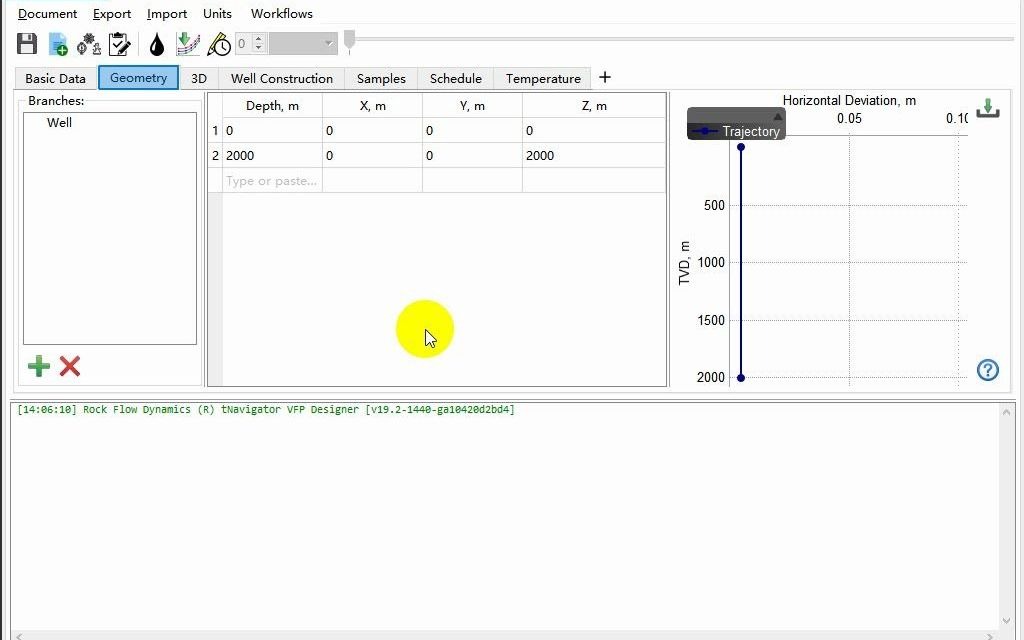This screenshot has width=1024, height=640.
Task: Add a new branch with the green plus
Action: point(38,366)
